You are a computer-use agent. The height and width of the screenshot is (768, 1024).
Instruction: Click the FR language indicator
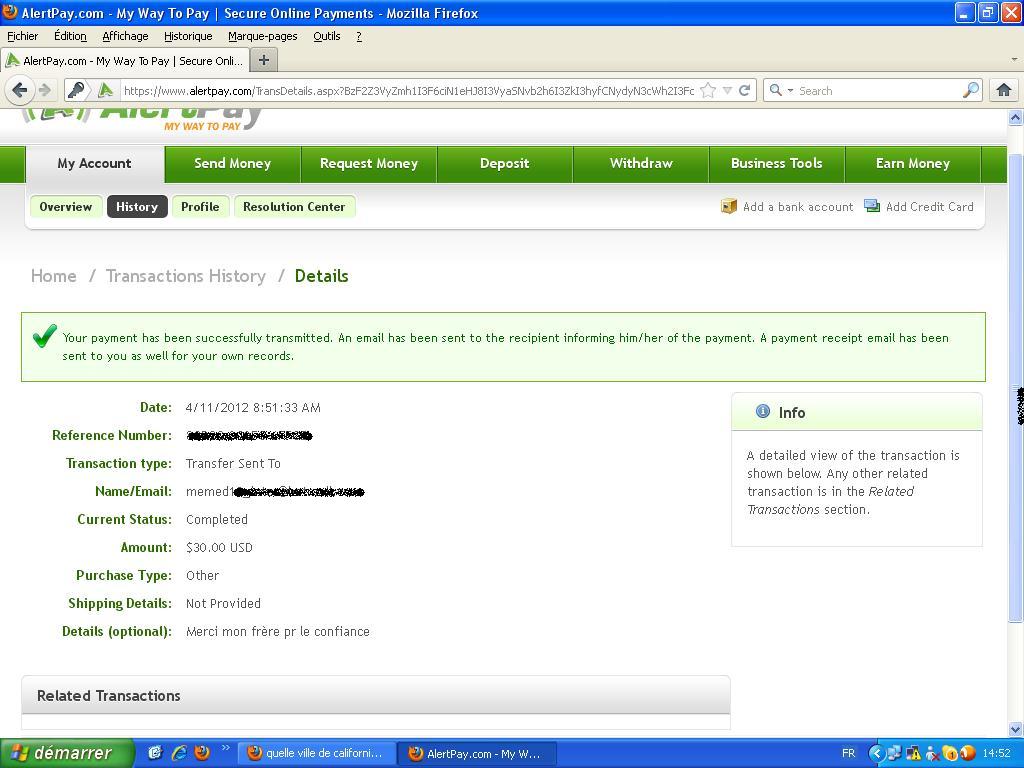(x=848, y=753)
